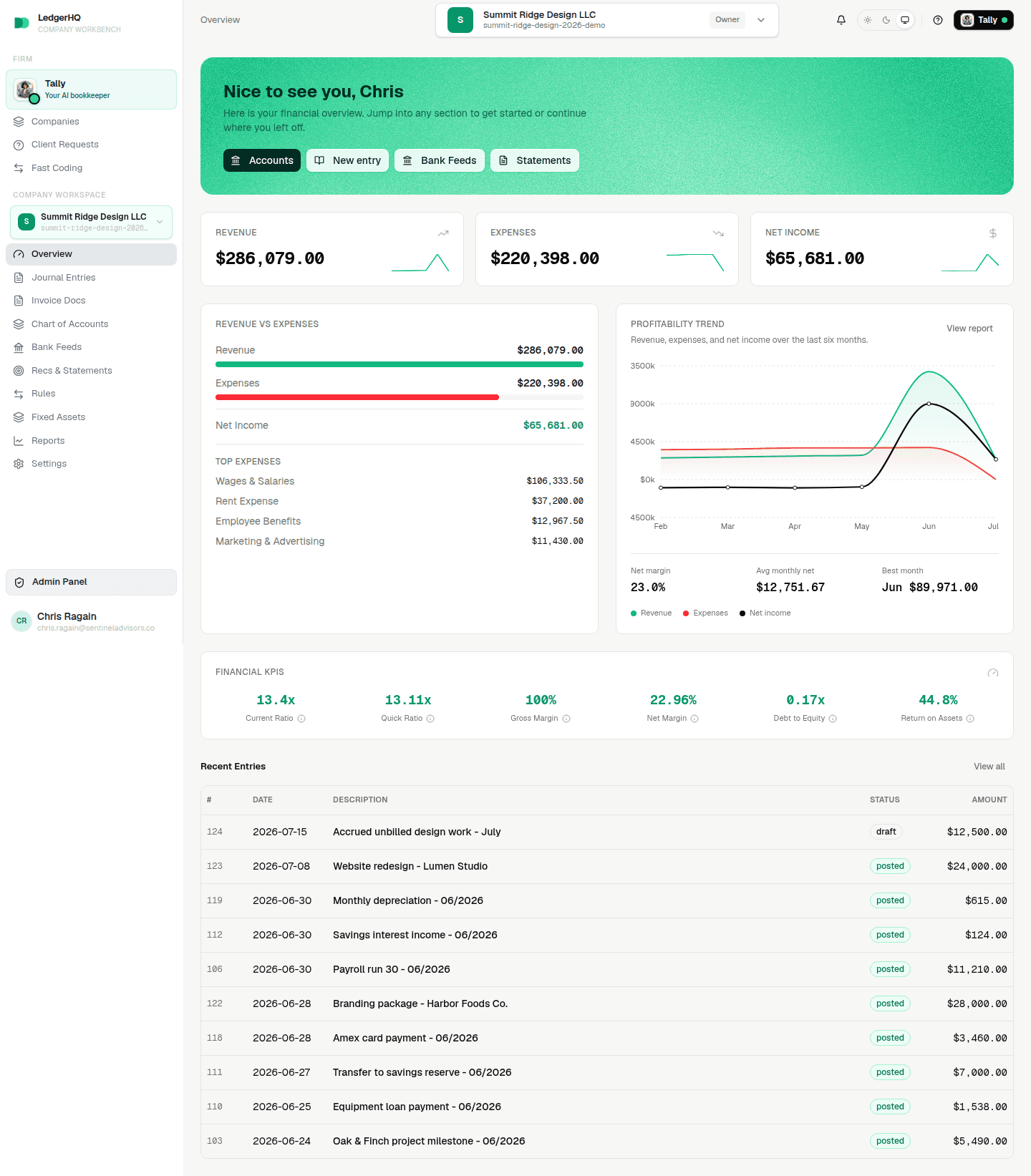Open Client Requests in sidebar

click(91, 145)
